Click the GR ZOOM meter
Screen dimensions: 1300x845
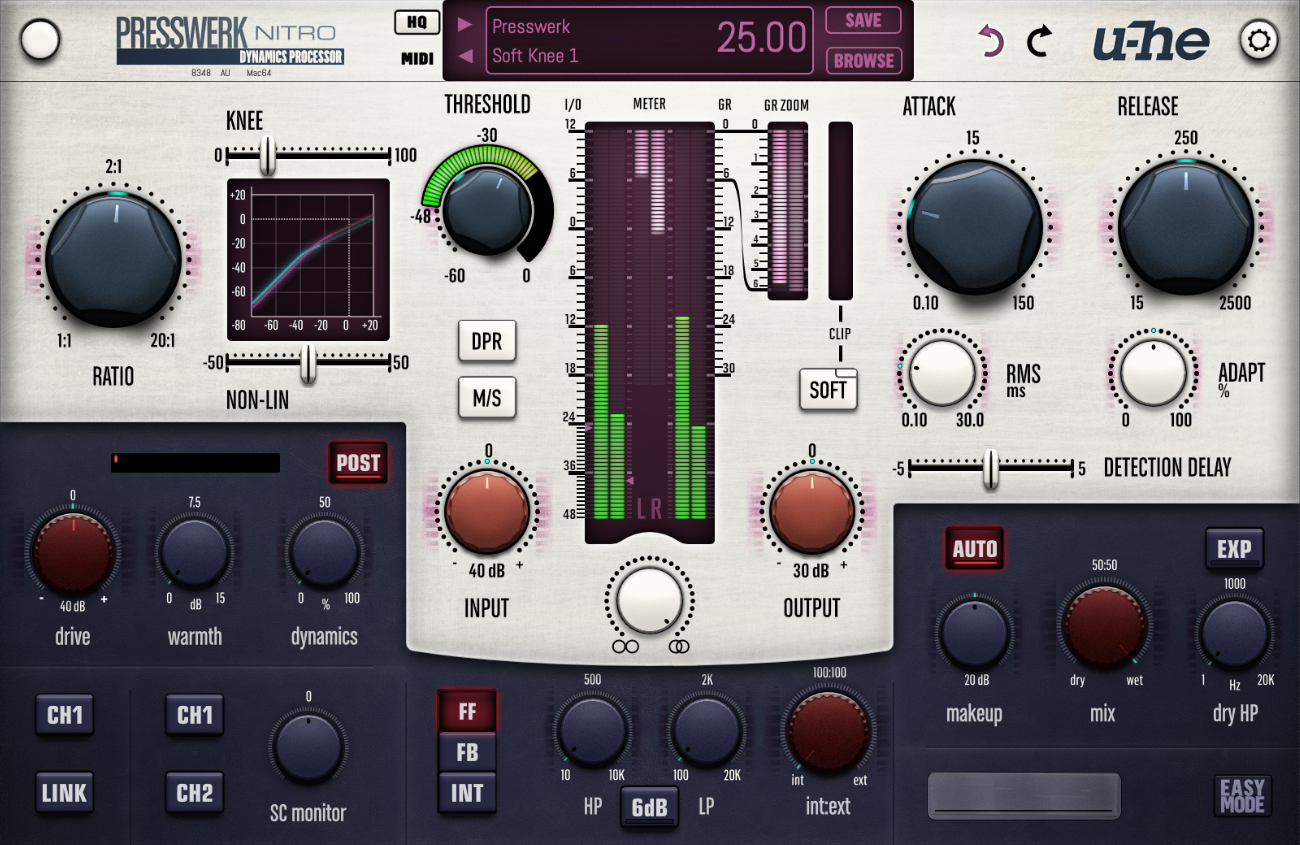788,210
